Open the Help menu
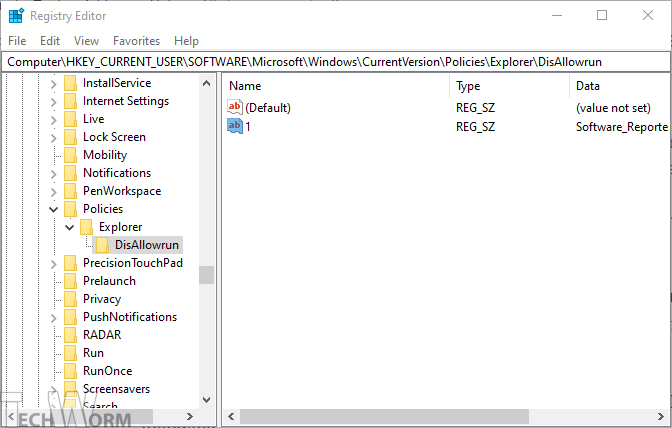The image size is (672, 428). click(x=186, y=41)
